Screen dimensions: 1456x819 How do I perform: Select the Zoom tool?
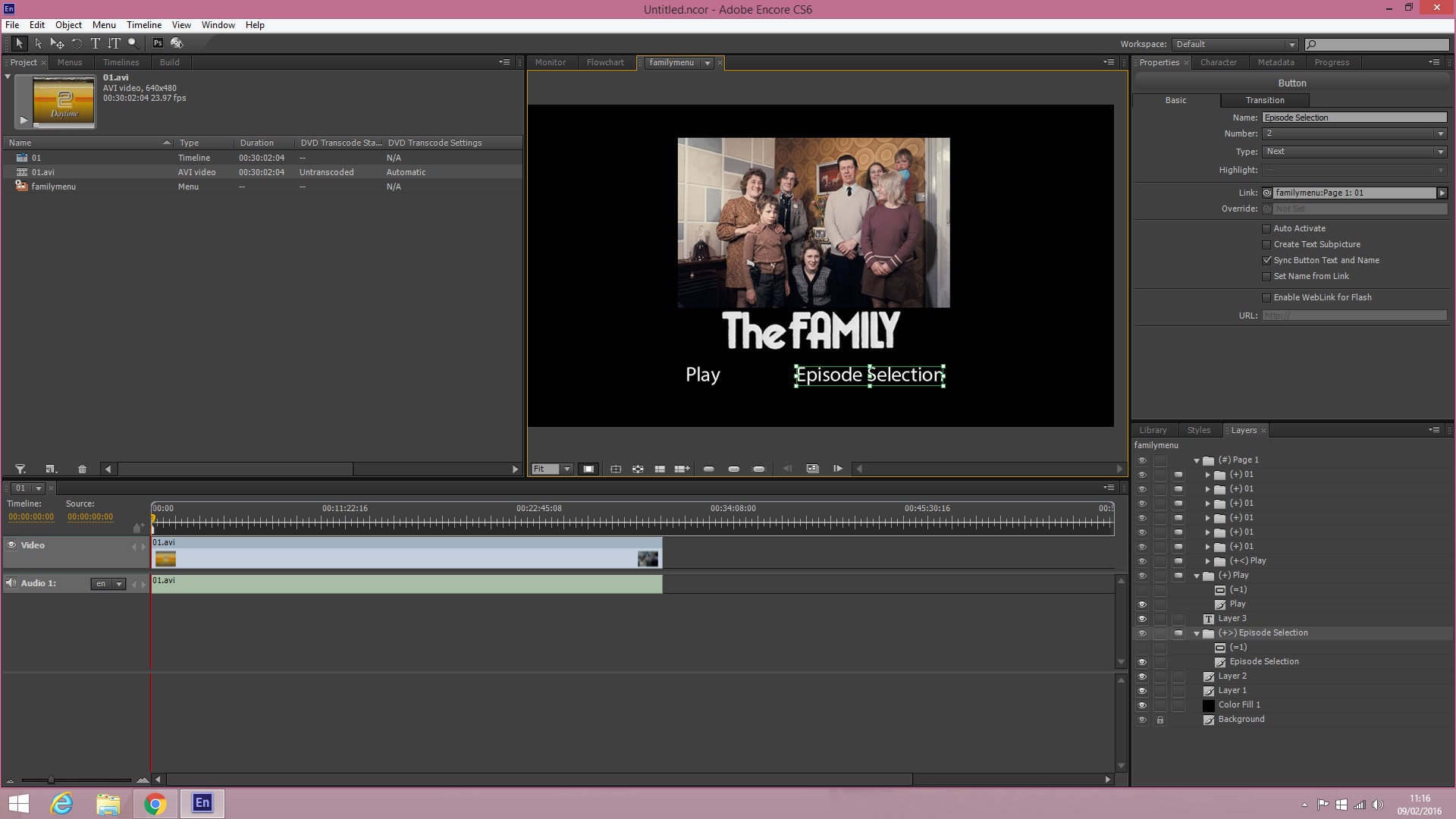(133, 43)
